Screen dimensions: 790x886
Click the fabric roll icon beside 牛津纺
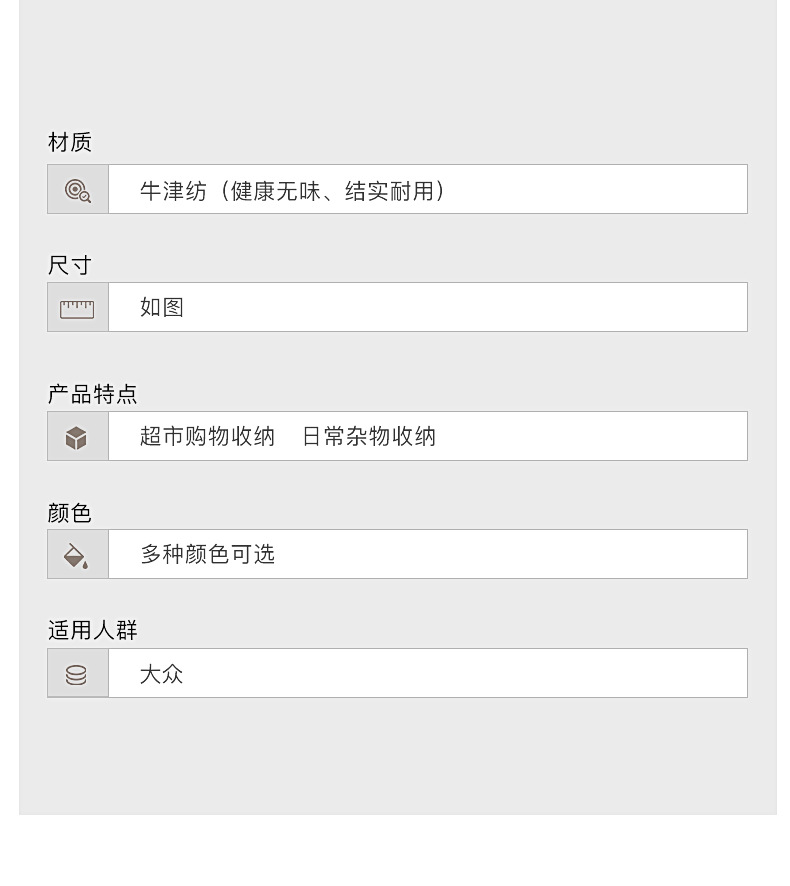point(77,190)
